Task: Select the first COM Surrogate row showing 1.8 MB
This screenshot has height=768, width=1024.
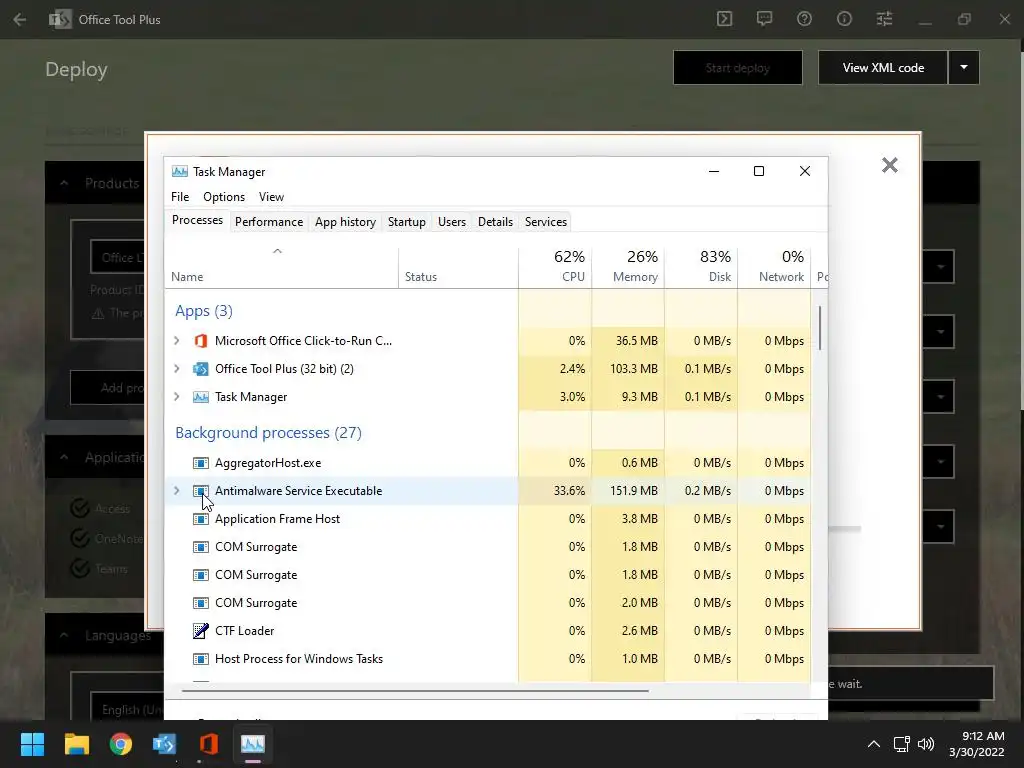Action: pos(488,547)
